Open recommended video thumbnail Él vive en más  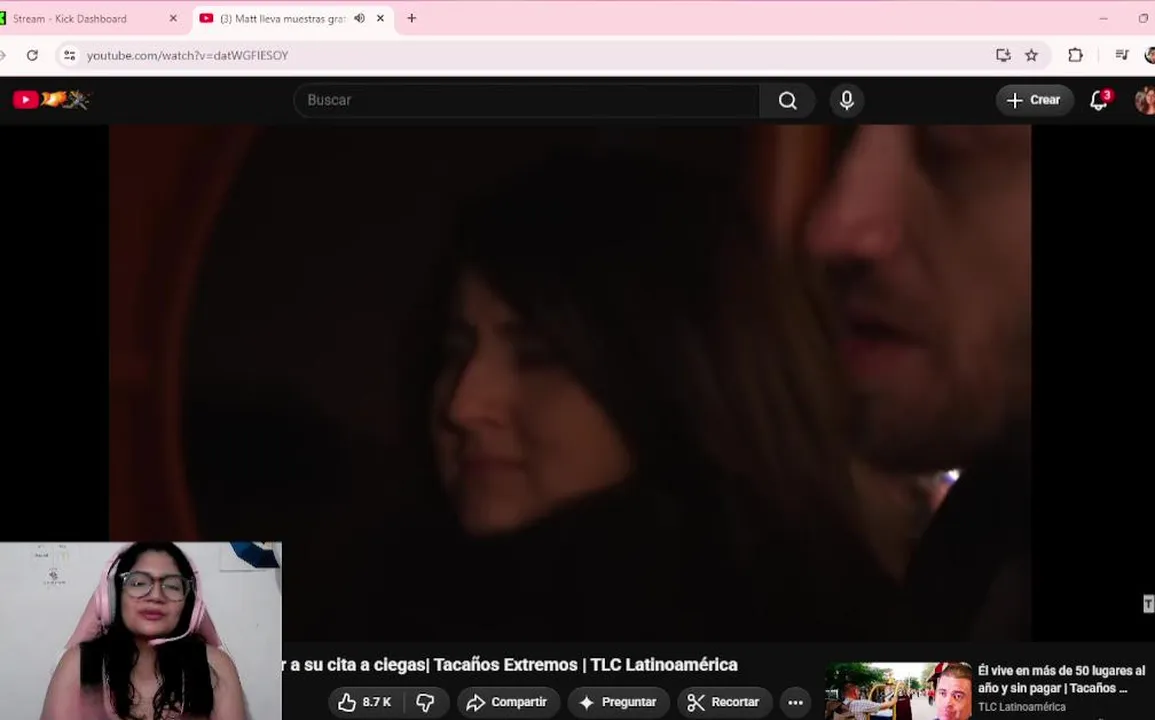tap(898, 691)
